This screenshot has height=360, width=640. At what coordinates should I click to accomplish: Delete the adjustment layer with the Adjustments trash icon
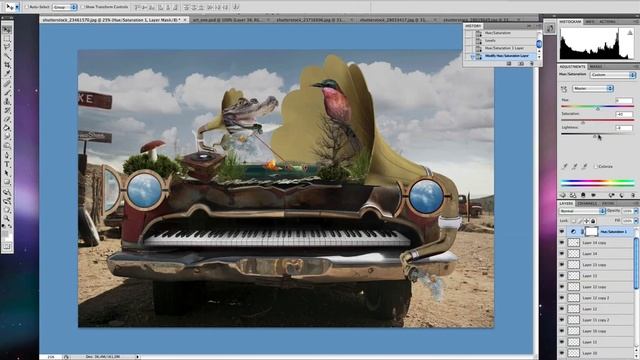tap(633, 195)
